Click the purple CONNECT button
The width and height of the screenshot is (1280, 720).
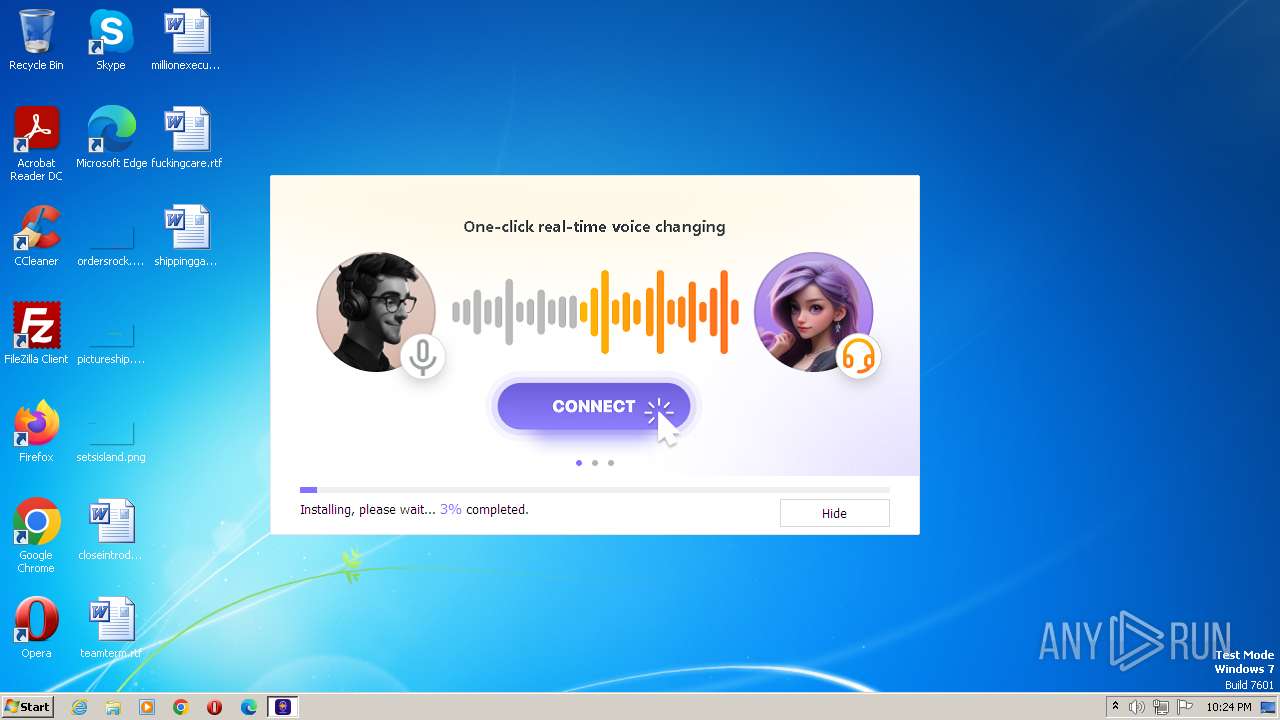(593, 406)
